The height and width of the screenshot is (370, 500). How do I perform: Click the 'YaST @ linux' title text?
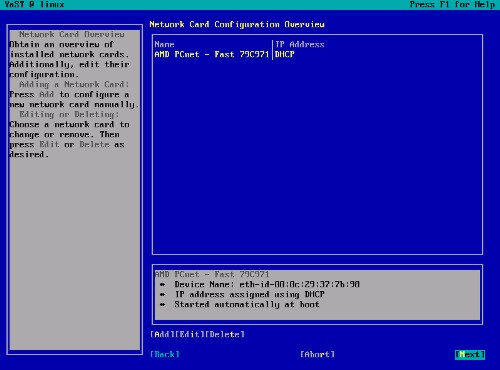pyautogui.click(x=34, y=5)
